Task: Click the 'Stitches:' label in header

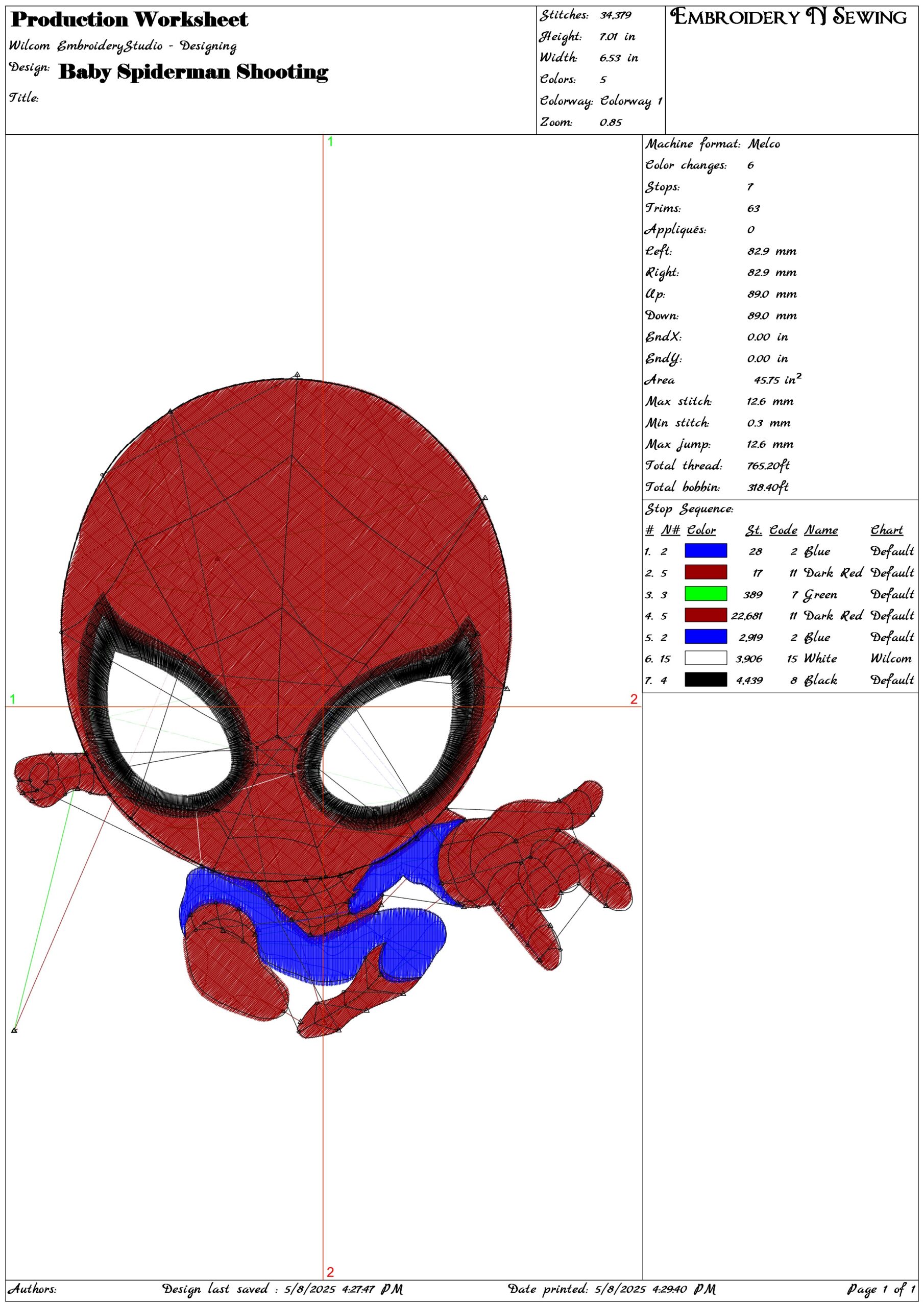Action: tap(564, 16)
